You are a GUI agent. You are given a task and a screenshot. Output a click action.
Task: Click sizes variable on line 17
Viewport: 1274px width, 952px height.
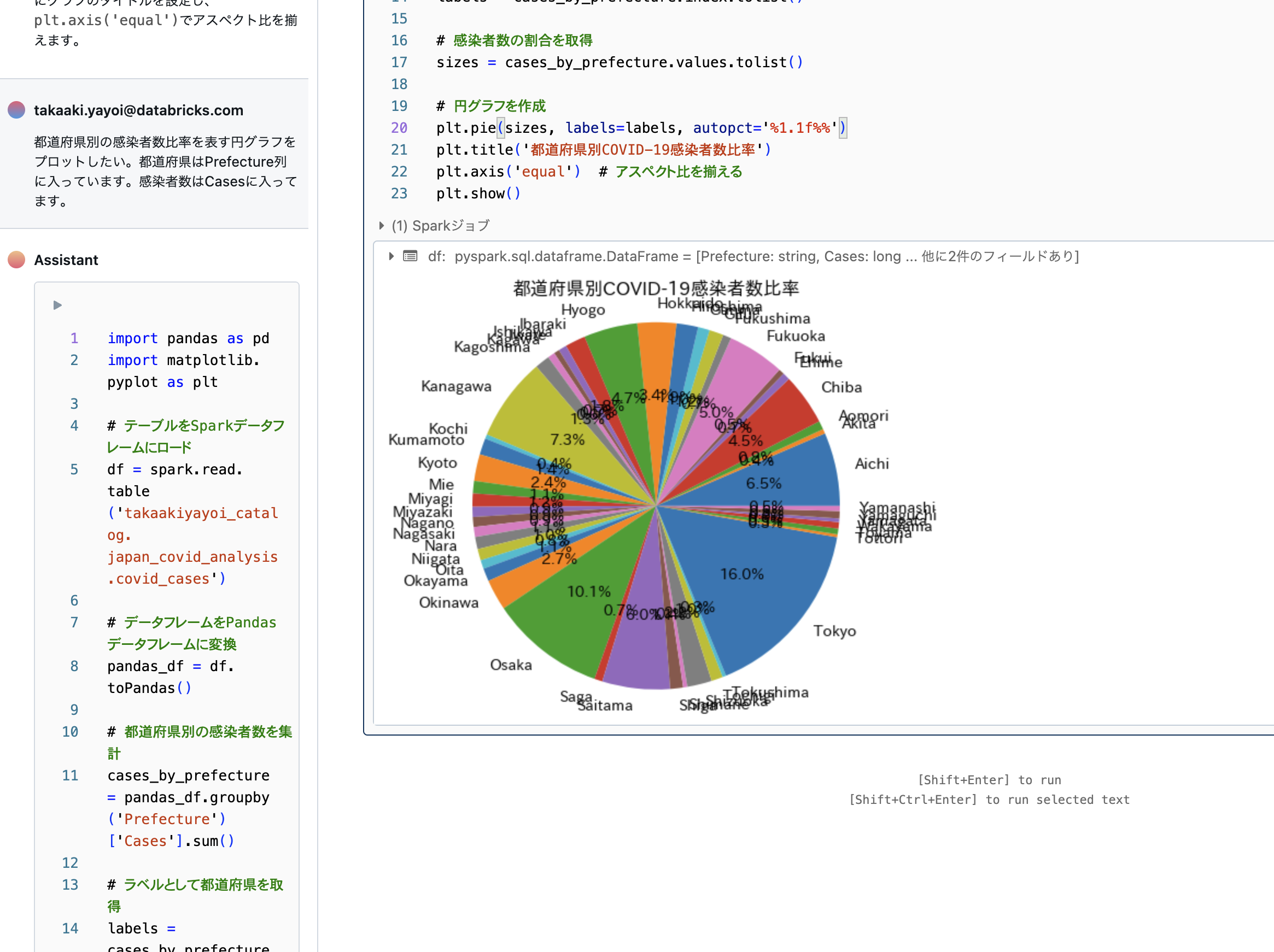coord(457,62)
